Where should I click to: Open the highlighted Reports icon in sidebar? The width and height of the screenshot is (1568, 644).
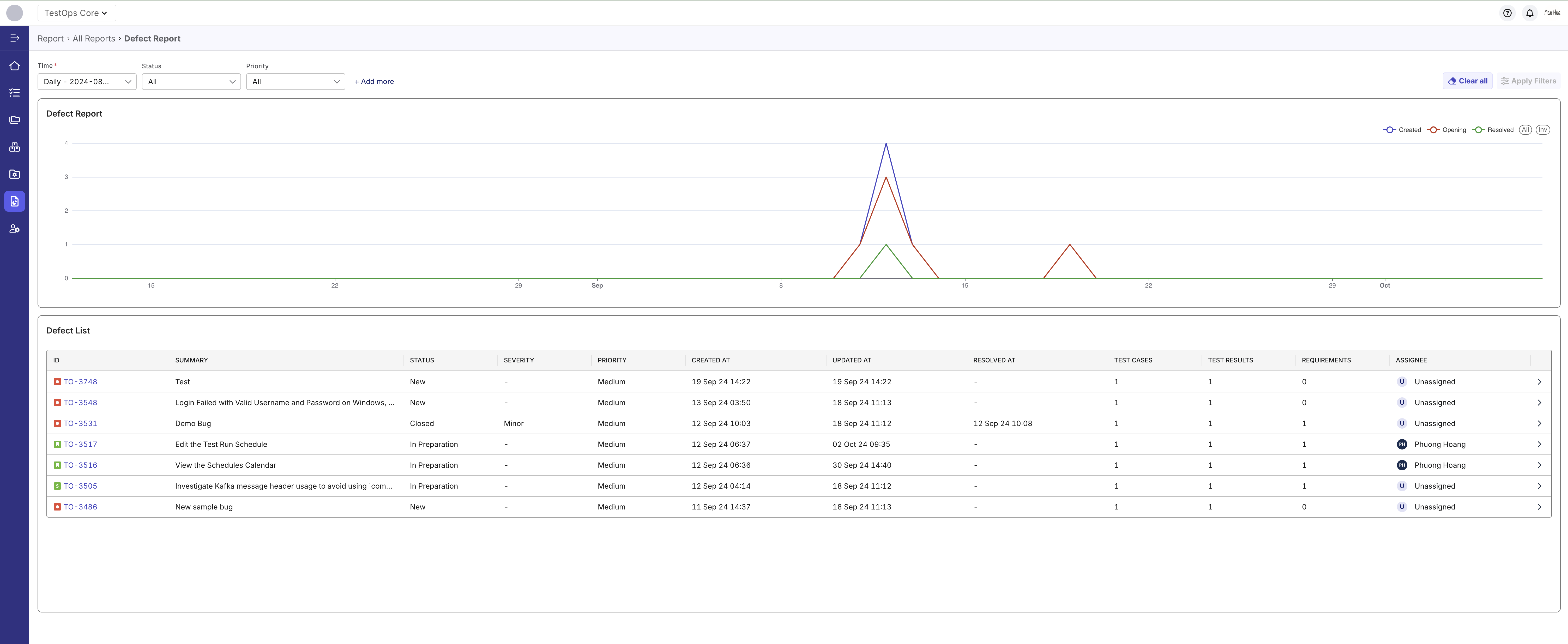(15, 202)
